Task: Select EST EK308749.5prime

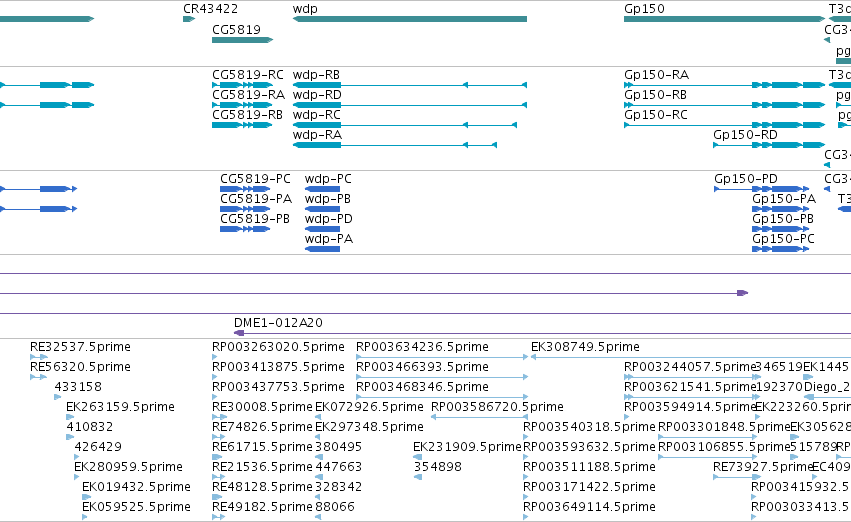Action: 585,347
